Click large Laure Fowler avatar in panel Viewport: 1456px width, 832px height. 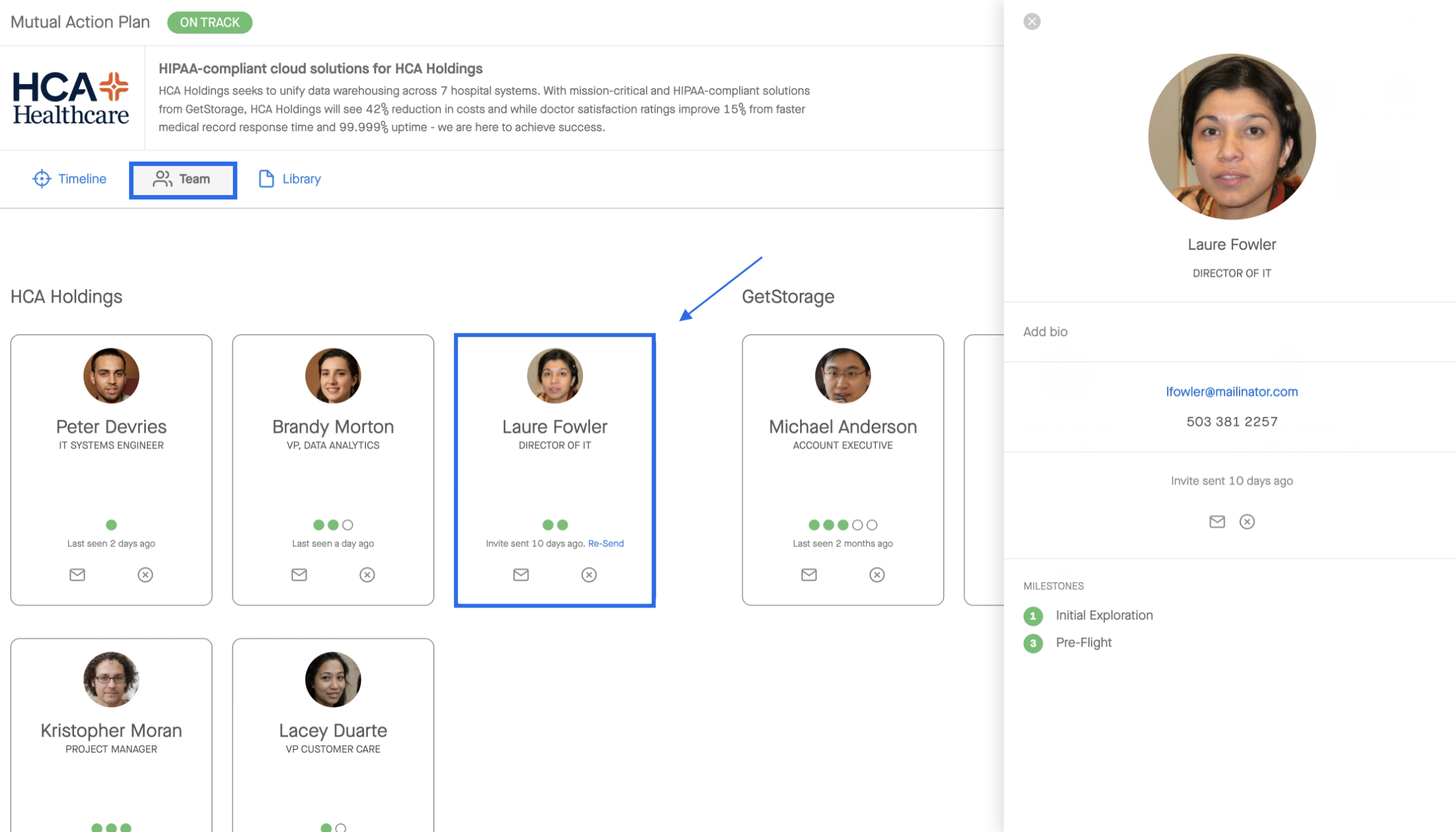pyautogui.click(x=1232, y=137)
